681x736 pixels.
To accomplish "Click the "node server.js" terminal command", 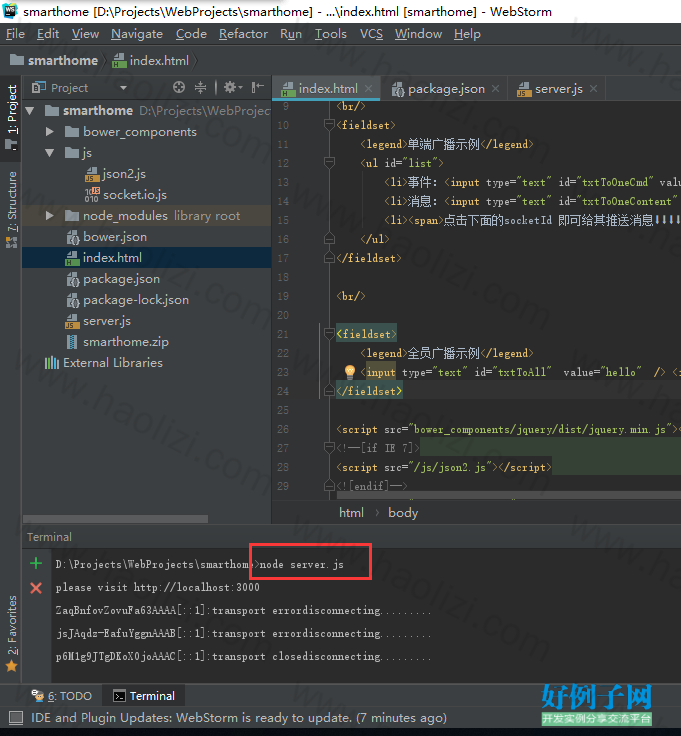I will (x=302, y=564).
